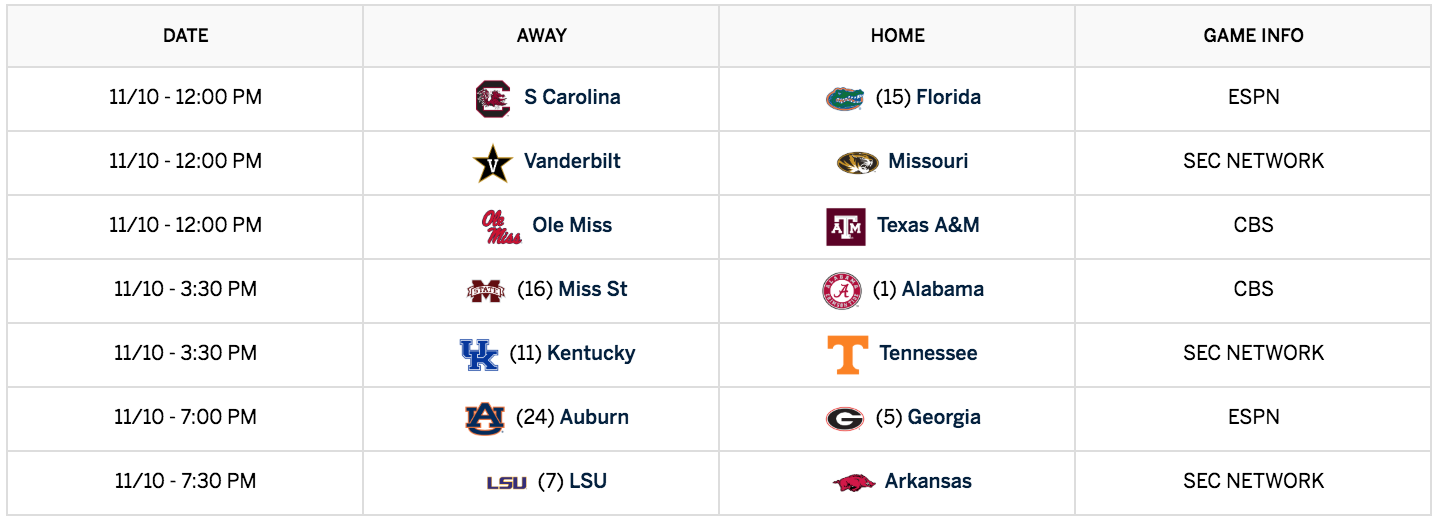Open the Arkansas team link
The height and width of the screenshot is (516, 1436).
[x=928, y=481]
